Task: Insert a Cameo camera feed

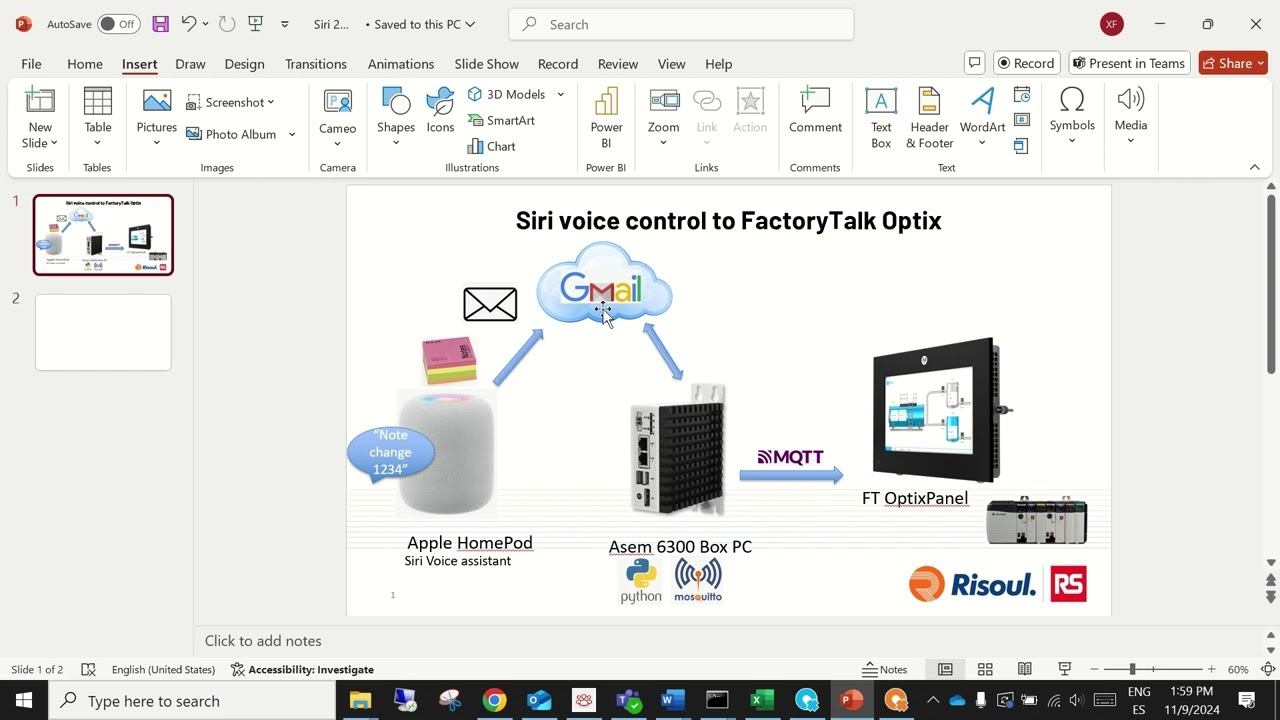Action: pyautogui.click(x=338, y=117)
